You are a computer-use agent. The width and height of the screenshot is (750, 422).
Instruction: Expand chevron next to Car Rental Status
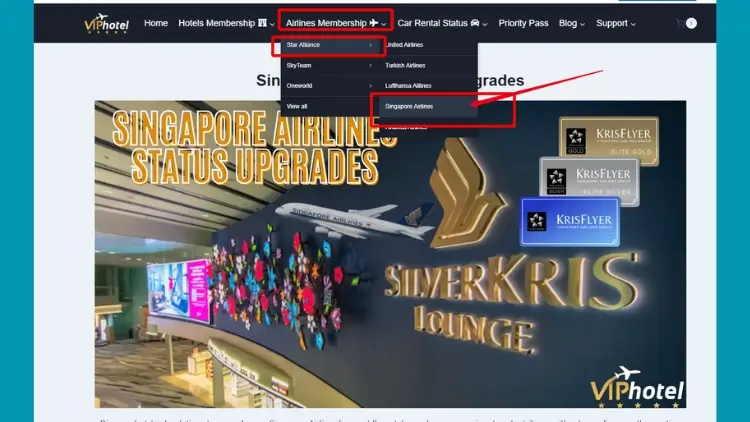pyautogui.click(x=485, y=24)
